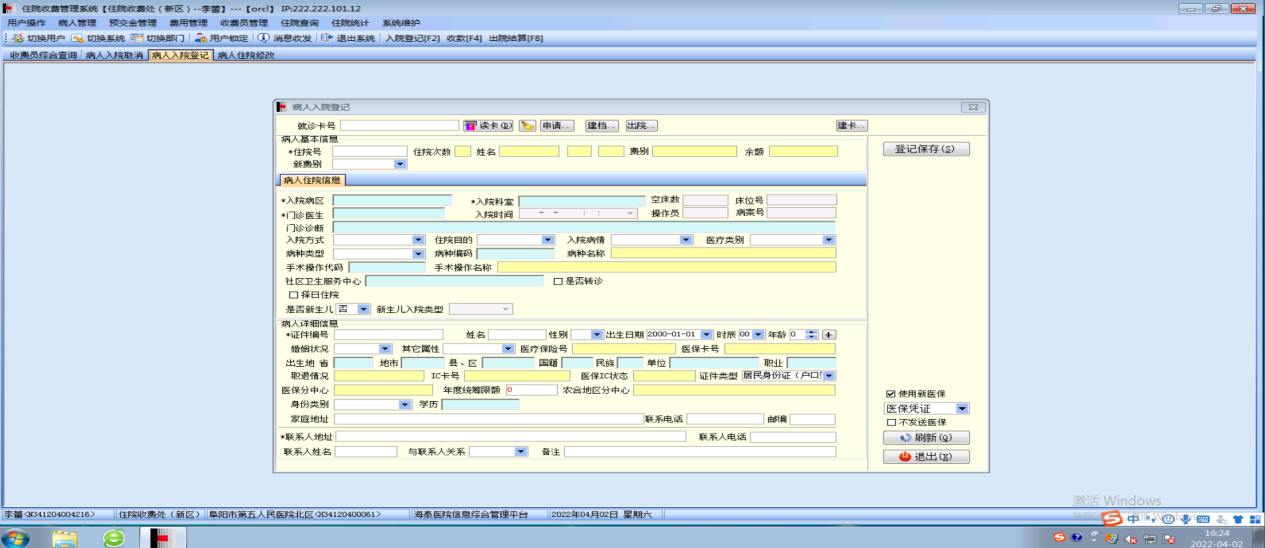Open the 住院查询 menu

click(299, 22)
